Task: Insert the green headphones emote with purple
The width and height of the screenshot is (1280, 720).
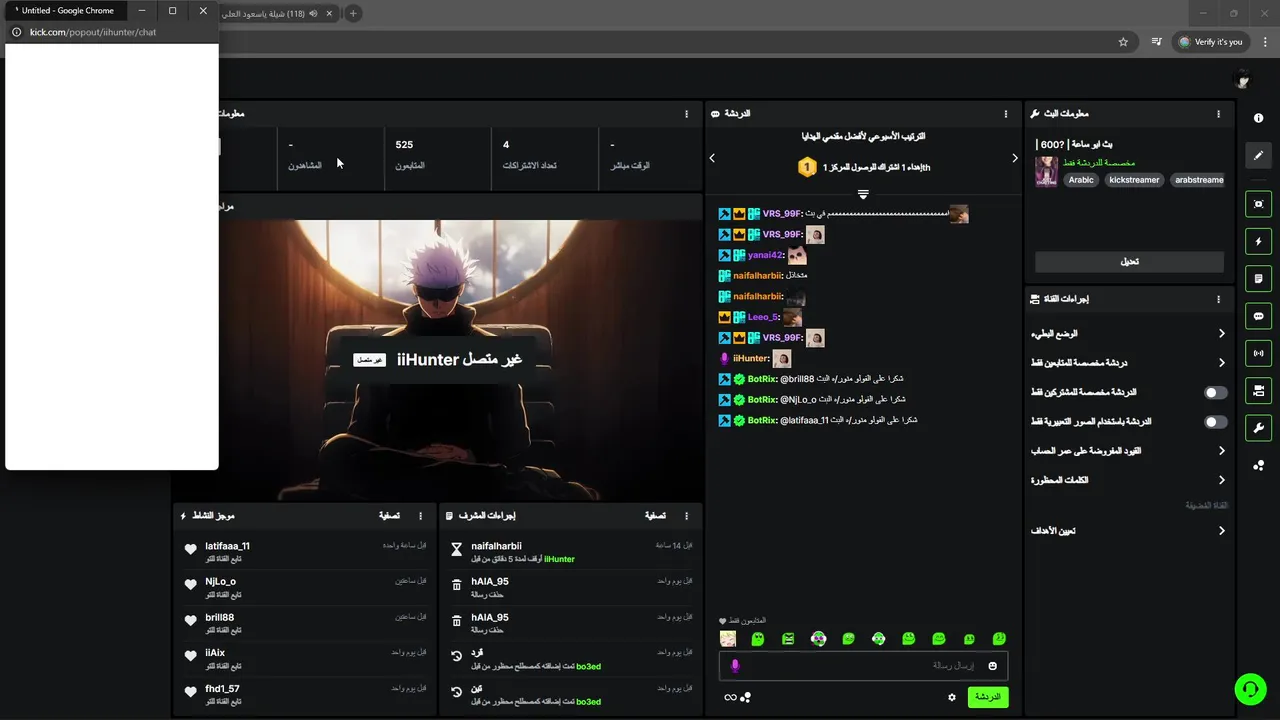Action: (x=818, y=639)
